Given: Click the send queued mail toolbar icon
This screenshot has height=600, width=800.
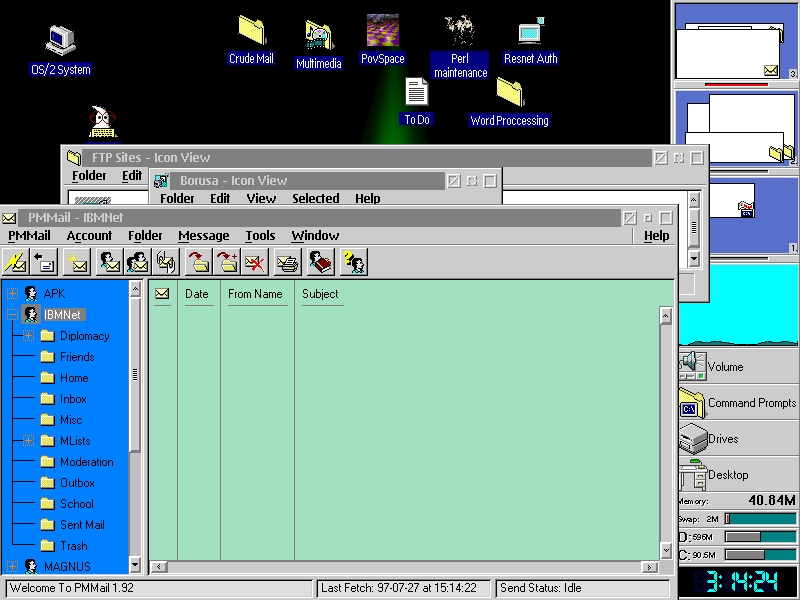Looking at the screenshot, I should [x=44, y=262].
